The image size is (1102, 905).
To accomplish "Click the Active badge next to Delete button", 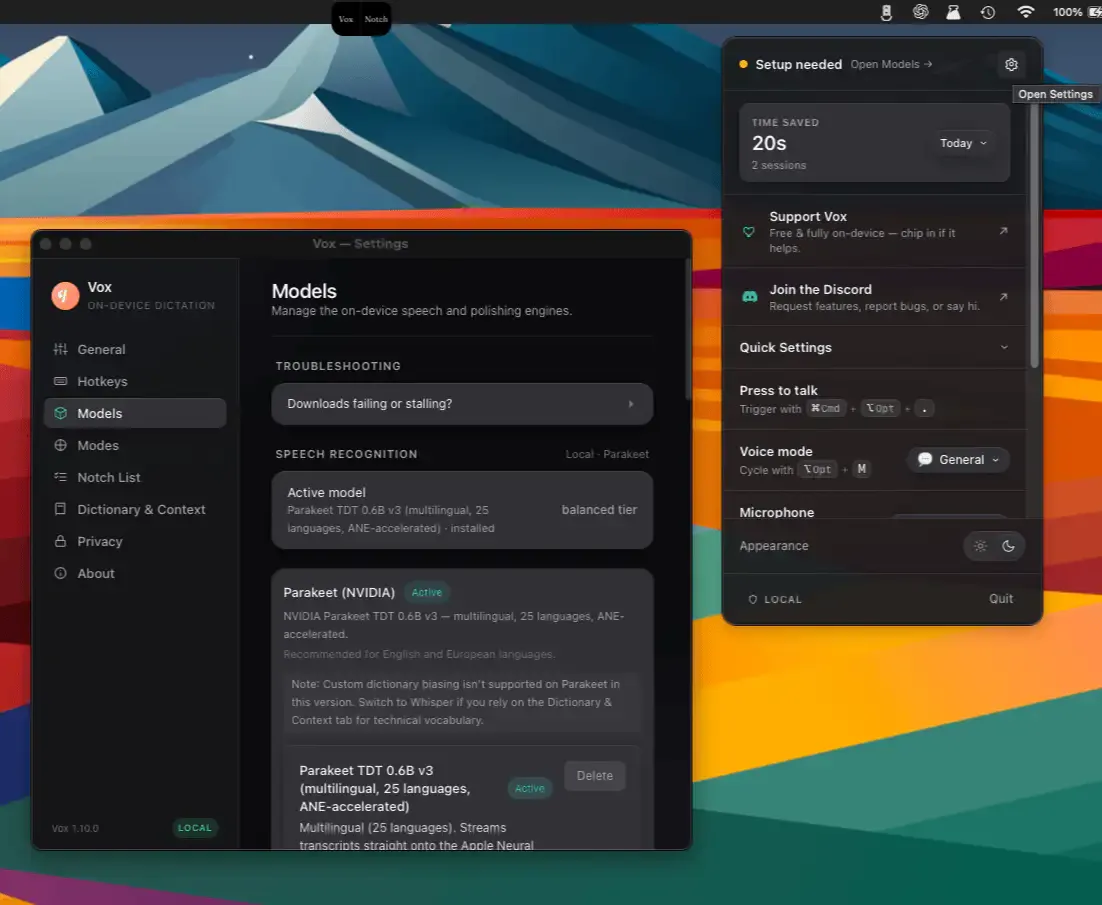I will tap(530, 788).
